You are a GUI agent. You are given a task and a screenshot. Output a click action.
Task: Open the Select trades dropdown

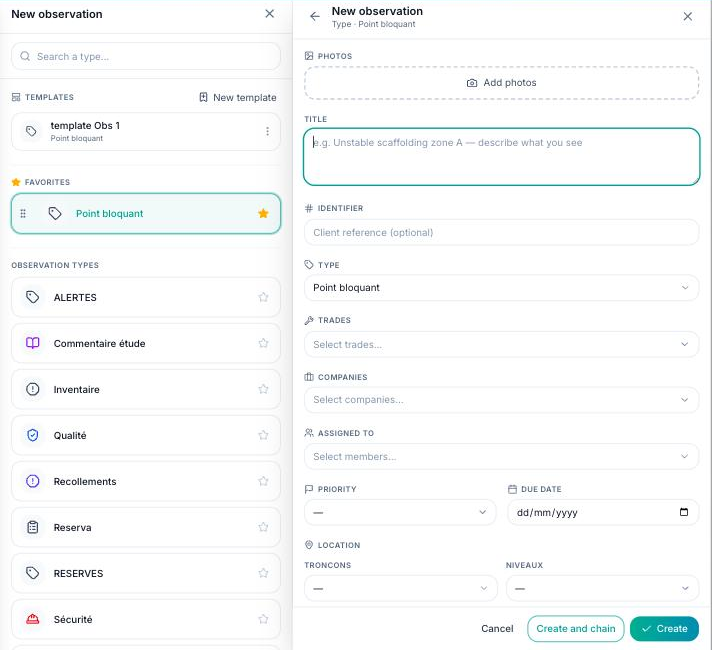point(501,344)
